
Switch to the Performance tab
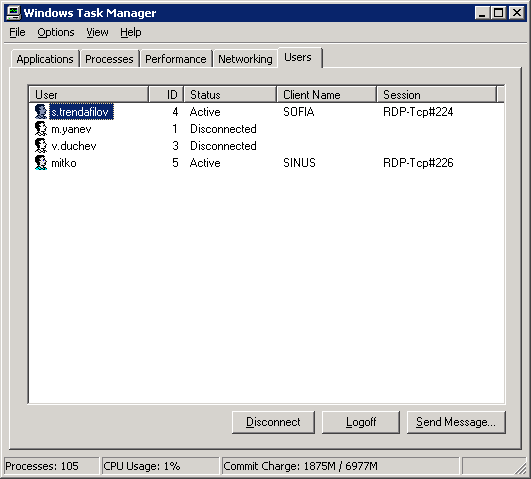(x=176, y=59)
